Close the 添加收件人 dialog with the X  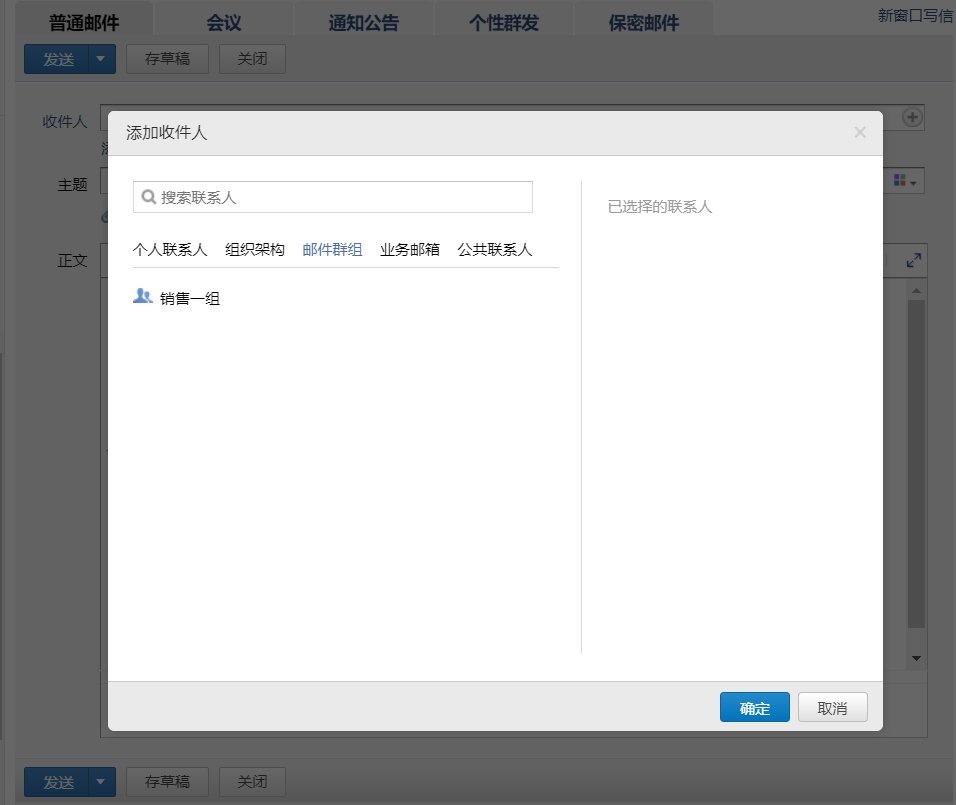[860, 132]
